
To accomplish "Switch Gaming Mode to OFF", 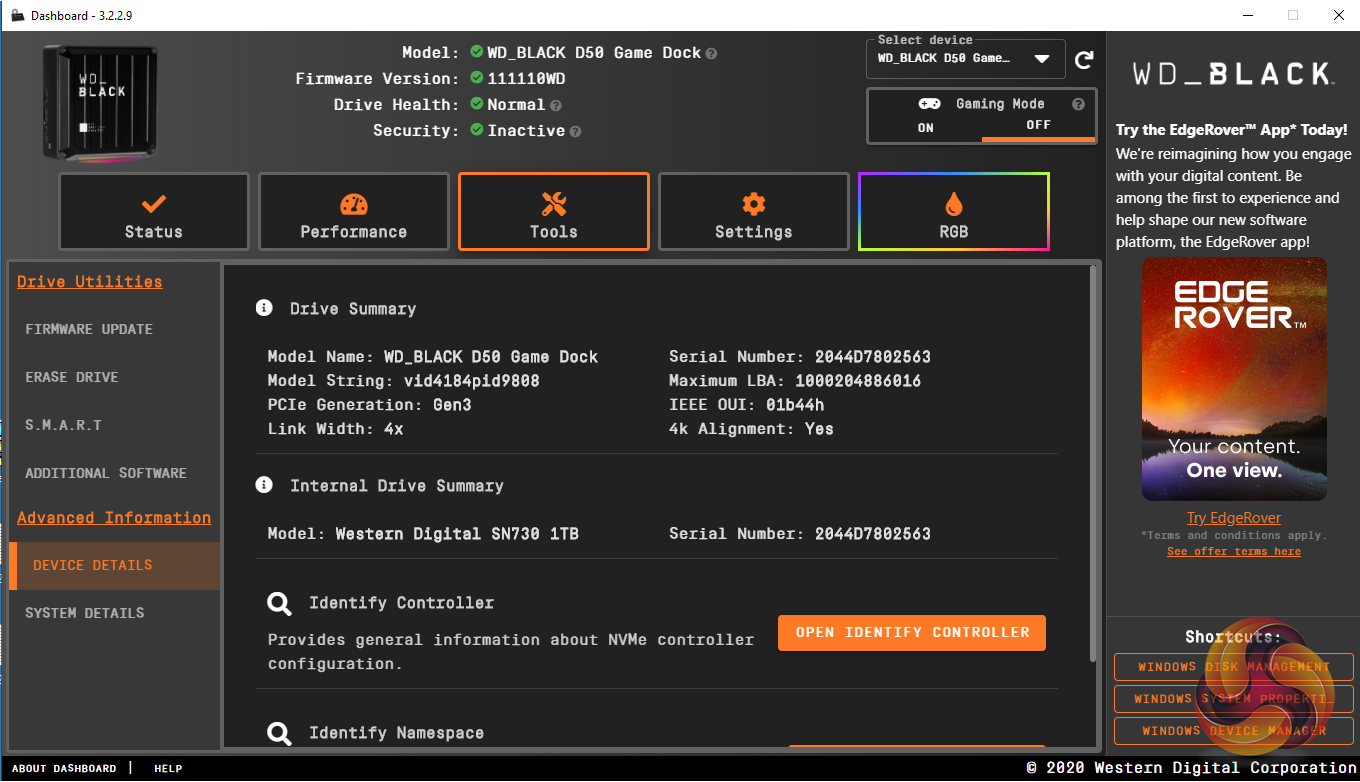I will tap(1038, 125).
